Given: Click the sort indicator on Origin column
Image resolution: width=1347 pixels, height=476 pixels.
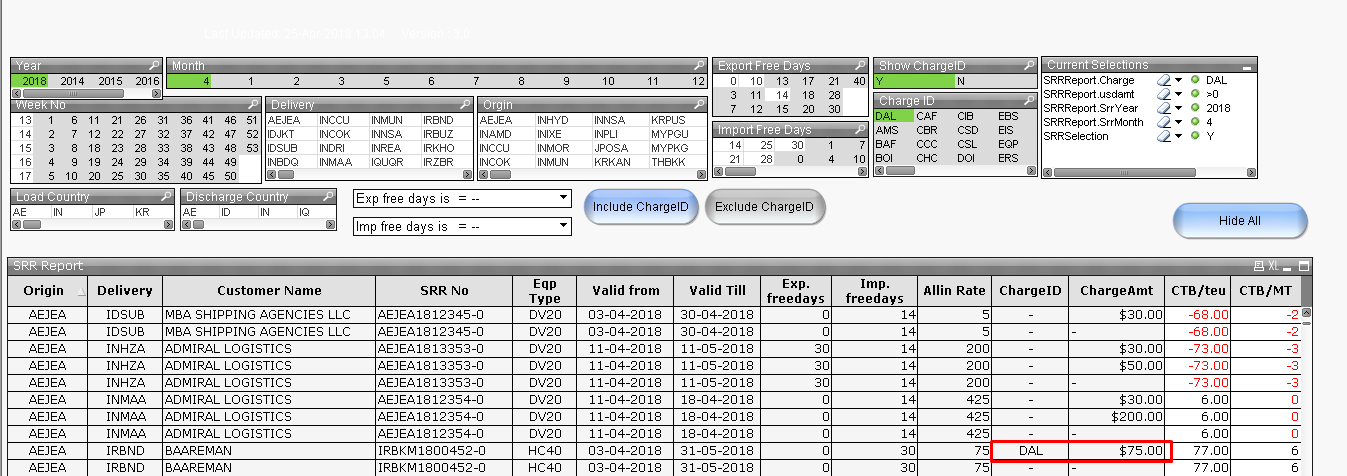Looking at the screenshot, I should (81, 291).
